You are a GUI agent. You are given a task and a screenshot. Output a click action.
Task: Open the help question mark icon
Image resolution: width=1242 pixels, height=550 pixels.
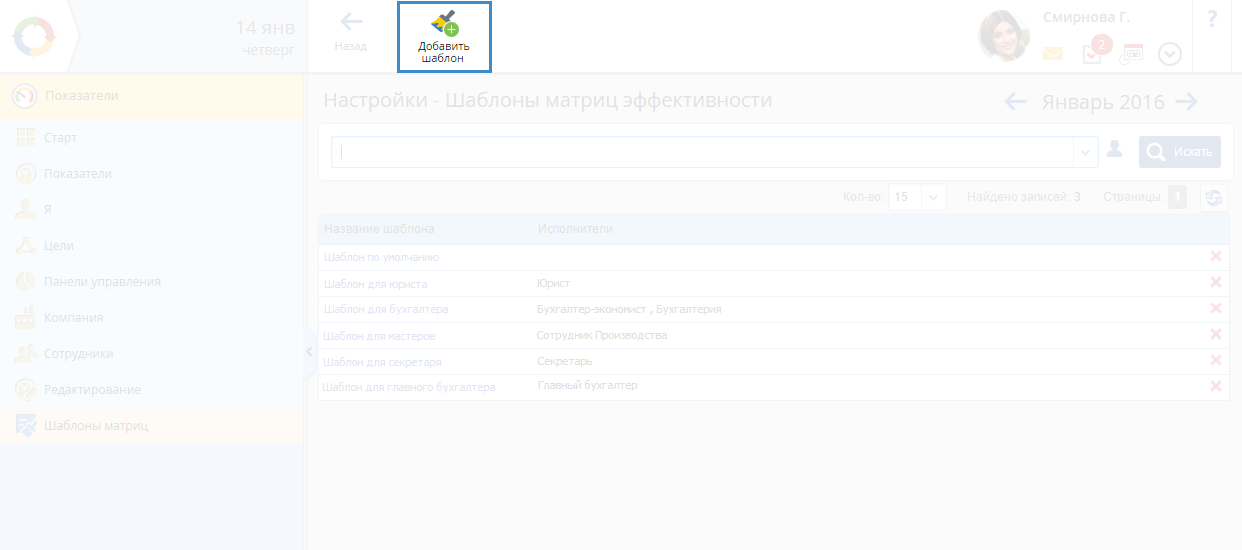pyautogui.click(x=1212, y=19)
